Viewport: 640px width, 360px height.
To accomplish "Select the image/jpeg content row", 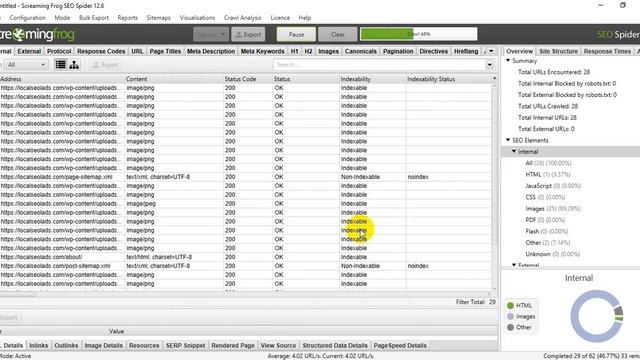I will (246, 204).
